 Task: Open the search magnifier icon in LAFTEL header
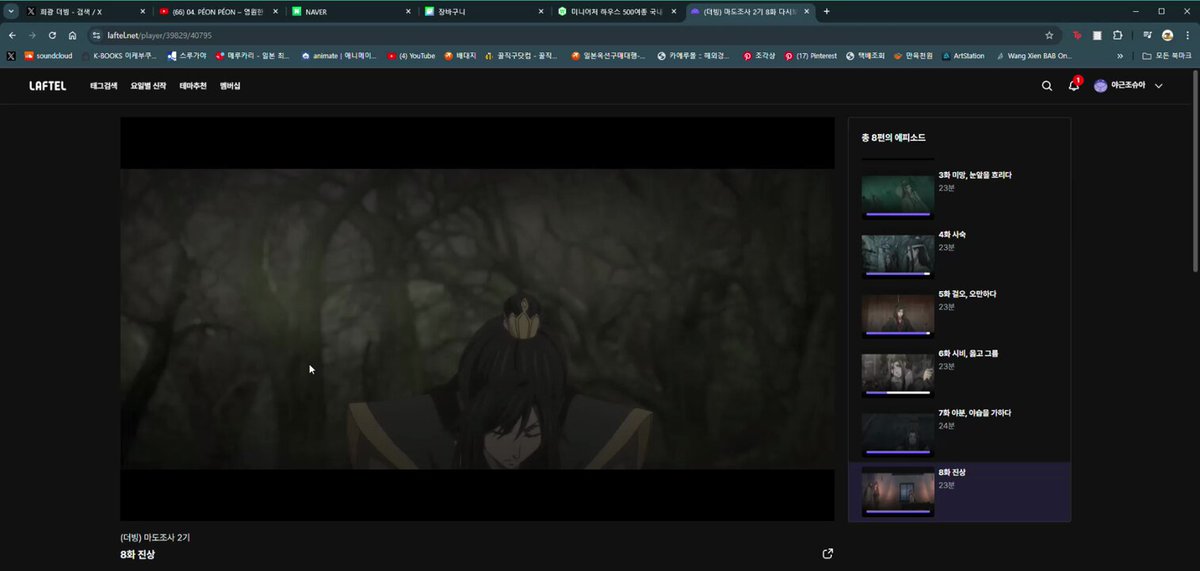1047,86
